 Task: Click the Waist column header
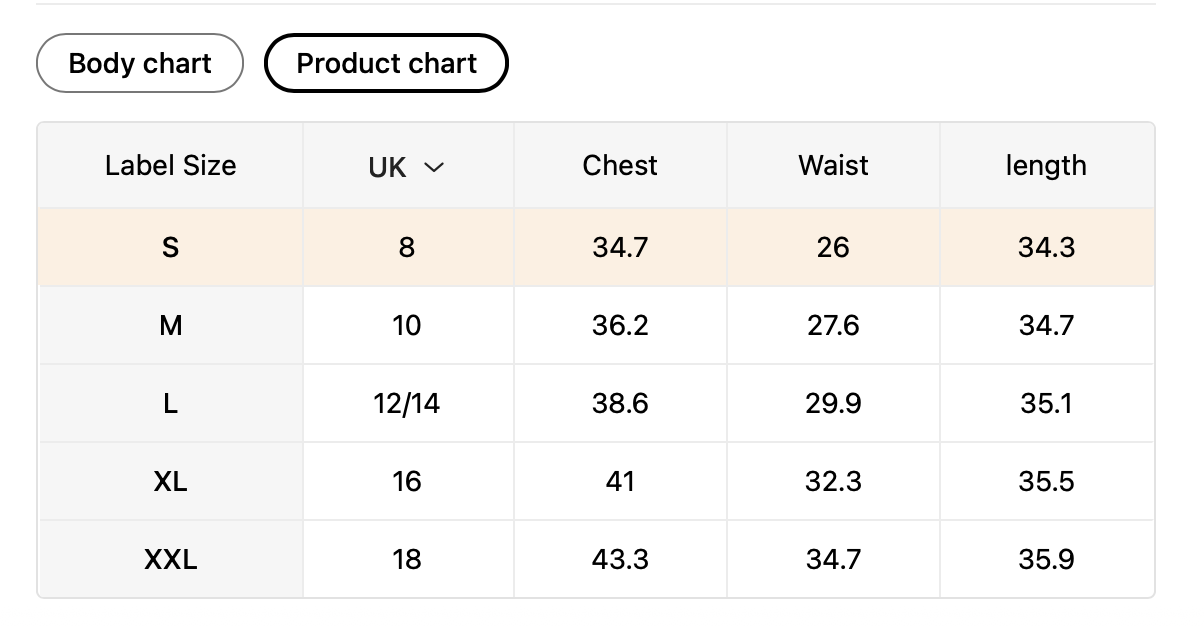(833, 166)
